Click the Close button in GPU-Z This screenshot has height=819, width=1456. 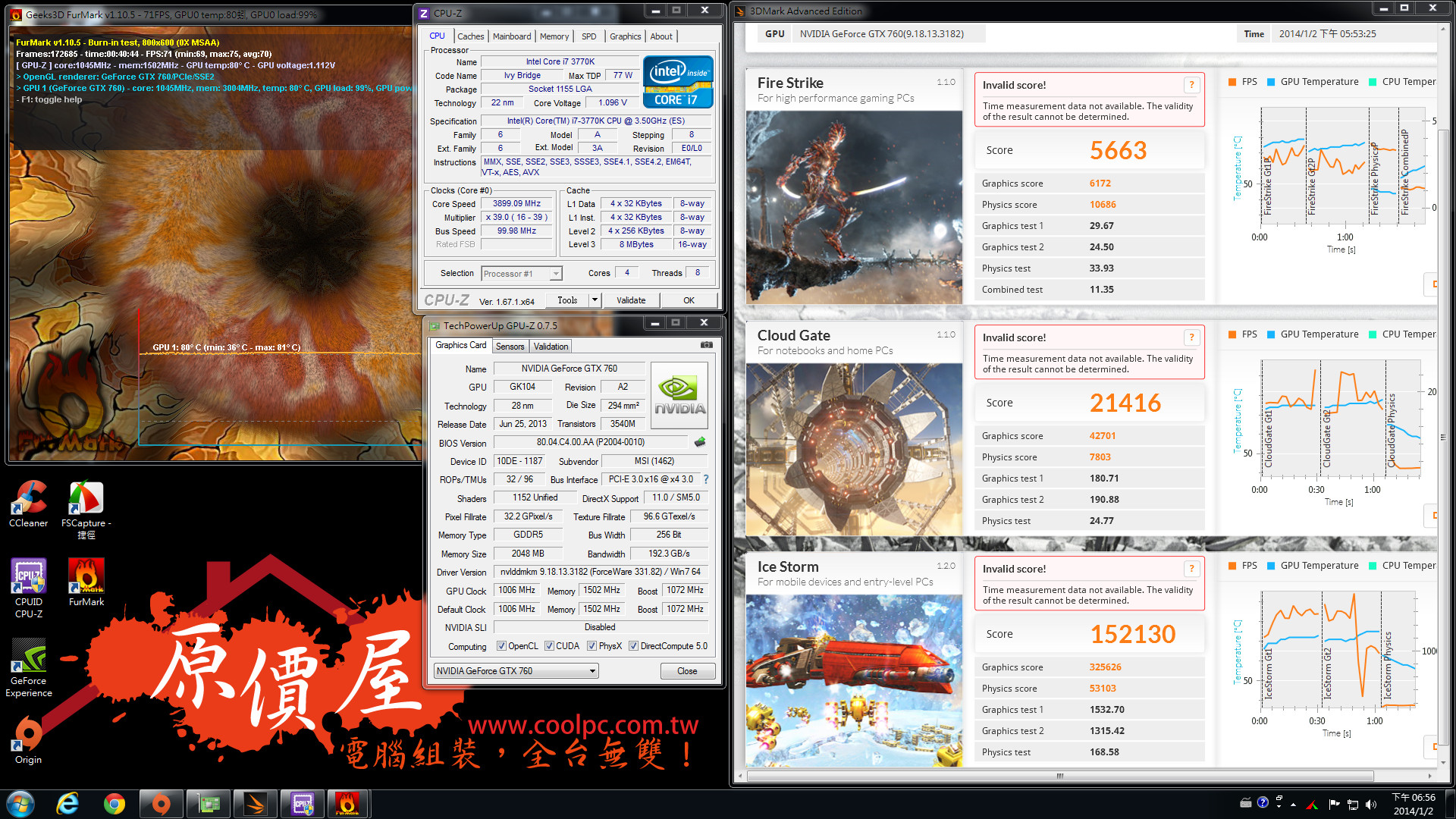click(x=687, y=671)
